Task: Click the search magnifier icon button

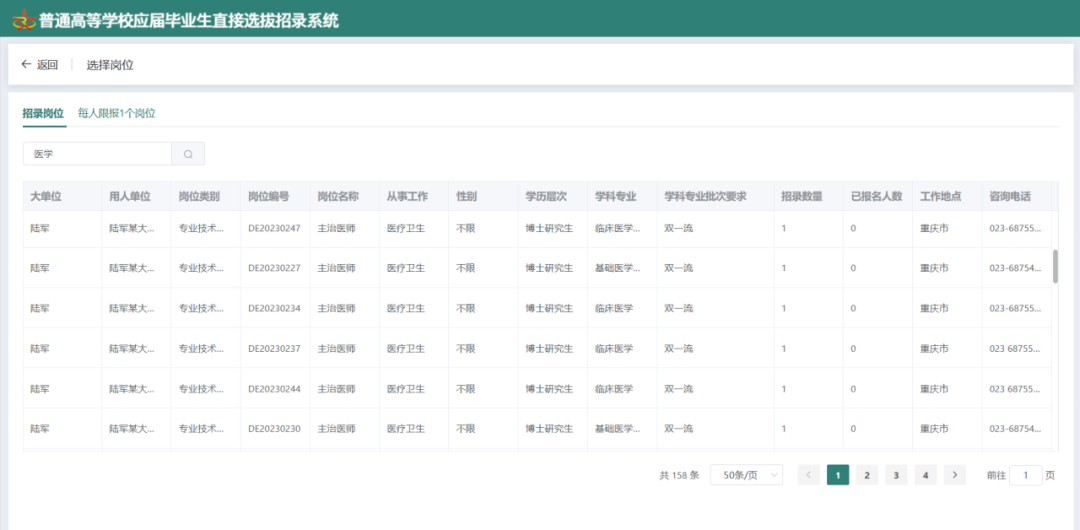Action: click(x=188, y=154)
